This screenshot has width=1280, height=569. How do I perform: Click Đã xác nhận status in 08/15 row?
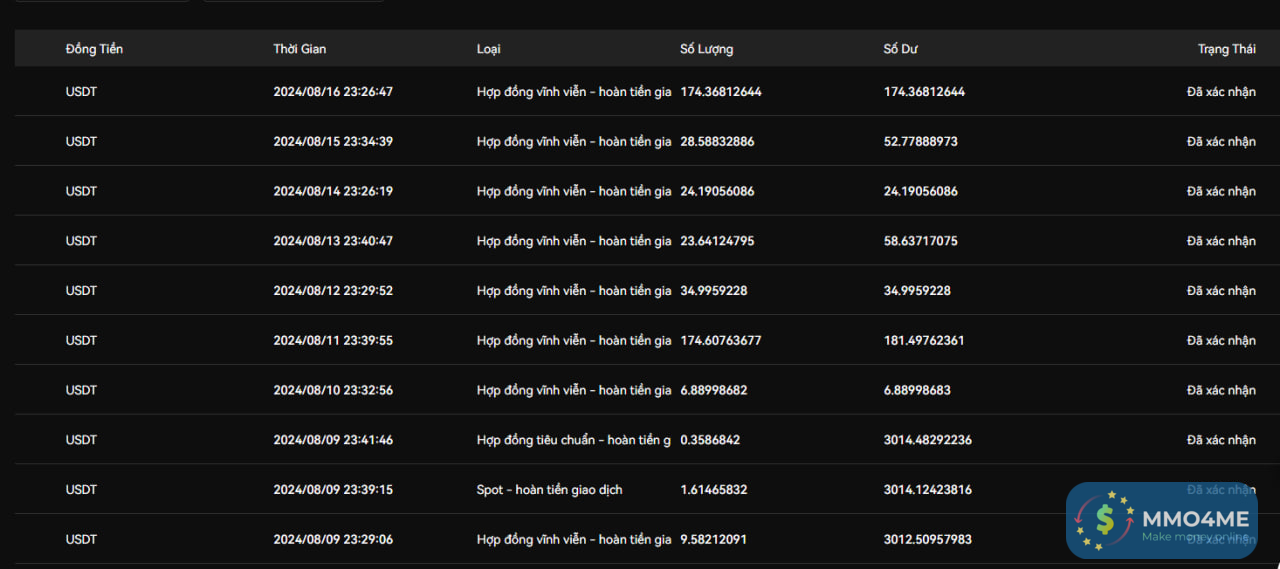pyautogui.click(x=1221, y=142)
